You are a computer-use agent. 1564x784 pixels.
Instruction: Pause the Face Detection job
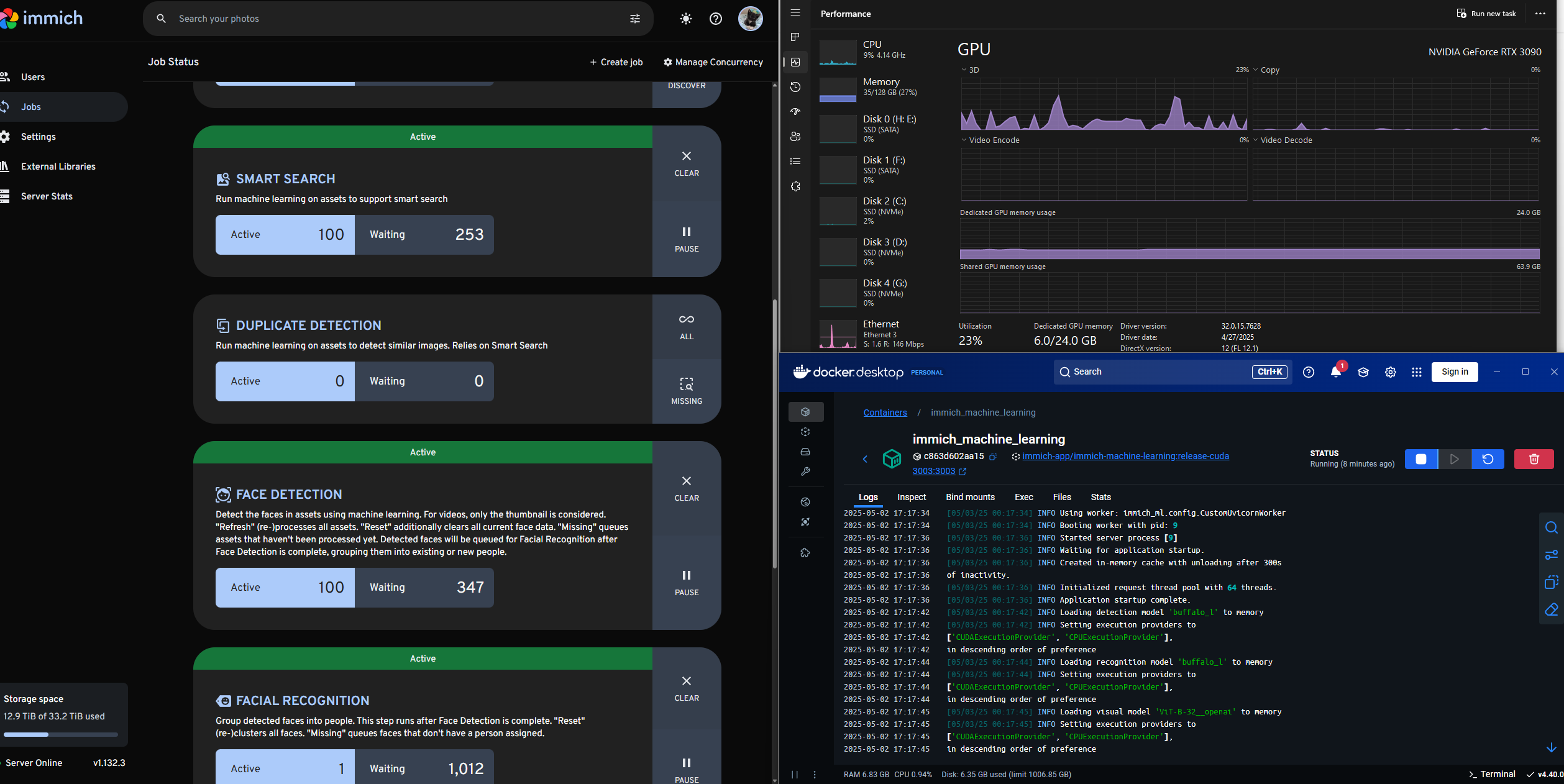[x=686, y=582]
